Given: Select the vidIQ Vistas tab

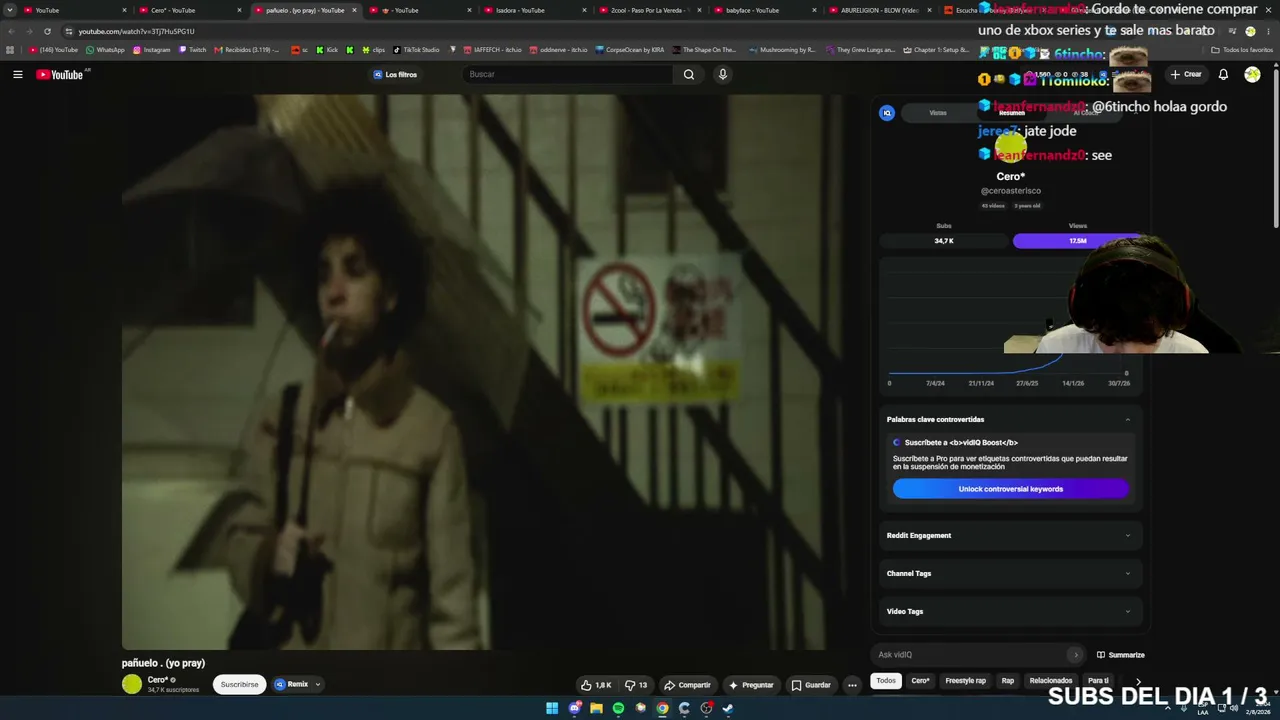Looking at the screenshot, I should tap(938, 113).
